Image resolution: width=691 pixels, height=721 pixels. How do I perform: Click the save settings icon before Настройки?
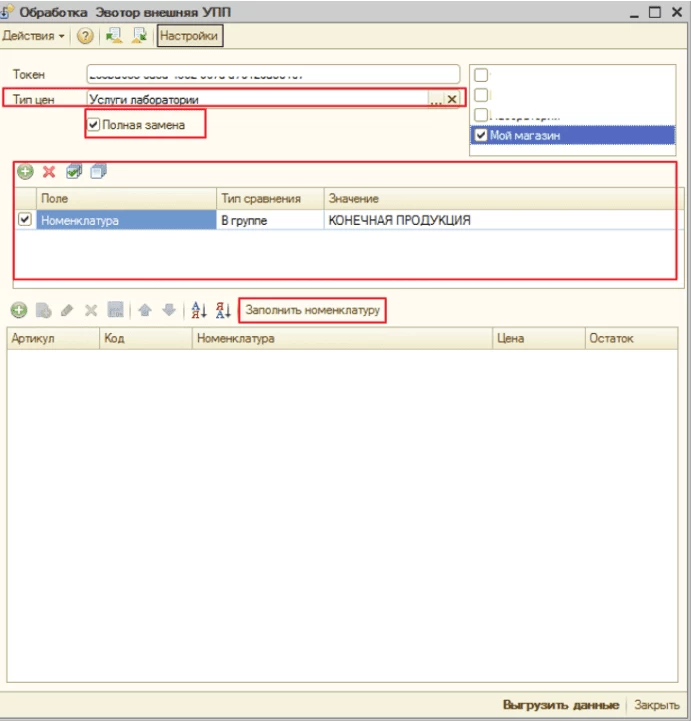[x=139, y=36]
